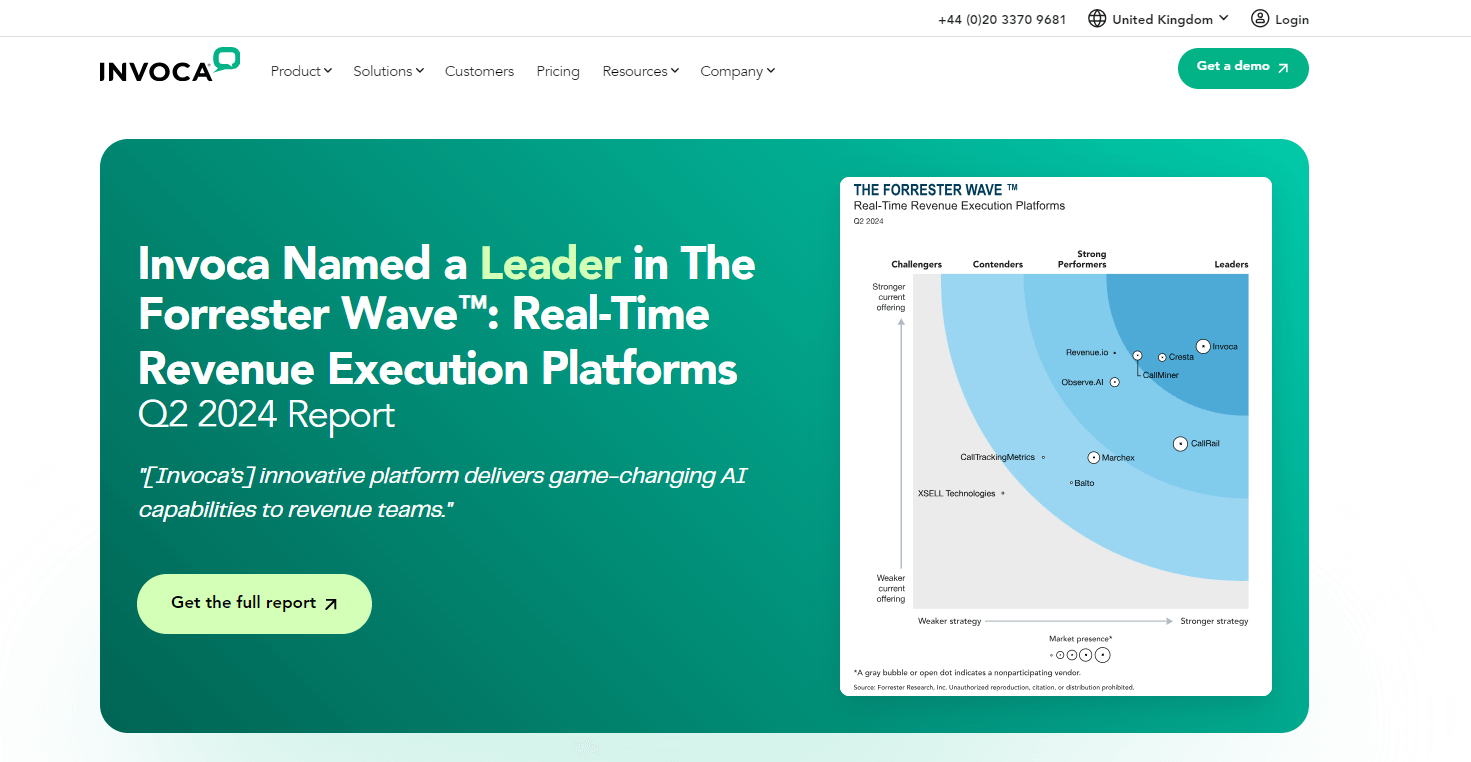The height and width of the screenshot is (762, 1471).
Task: Click Get the full report button
Action: tap(254, 604)
